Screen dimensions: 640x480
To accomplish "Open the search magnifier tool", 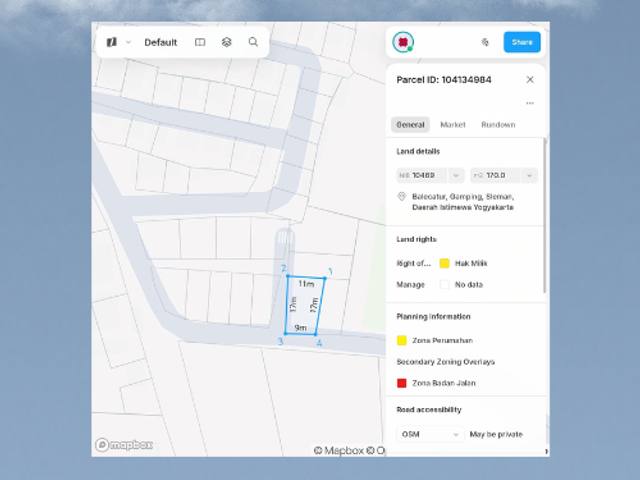I will (253, 42).
